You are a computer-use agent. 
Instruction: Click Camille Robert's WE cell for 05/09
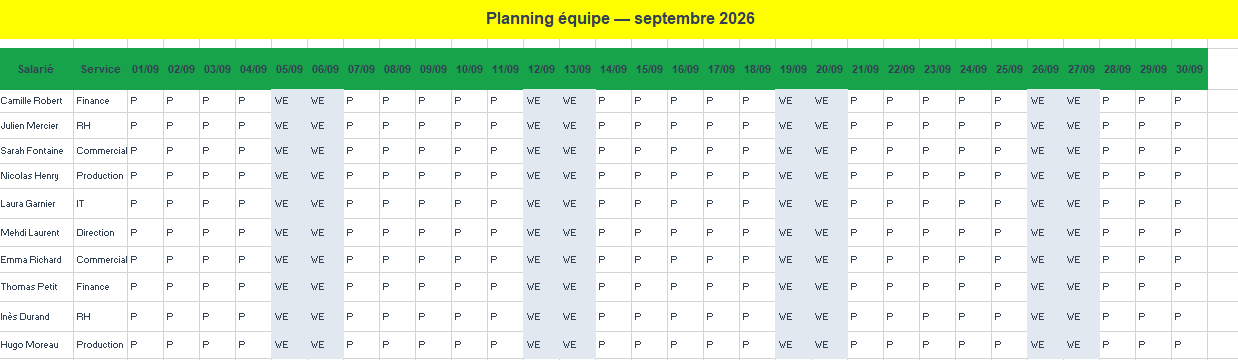(289, 101)
